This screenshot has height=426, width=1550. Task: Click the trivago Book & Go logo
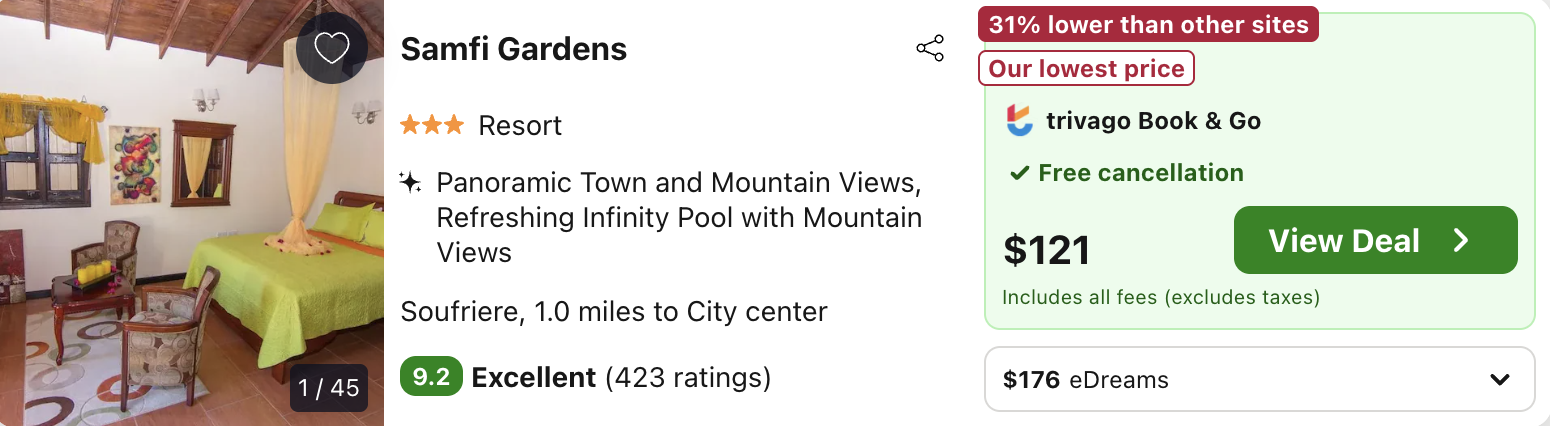click(1019, 121)
